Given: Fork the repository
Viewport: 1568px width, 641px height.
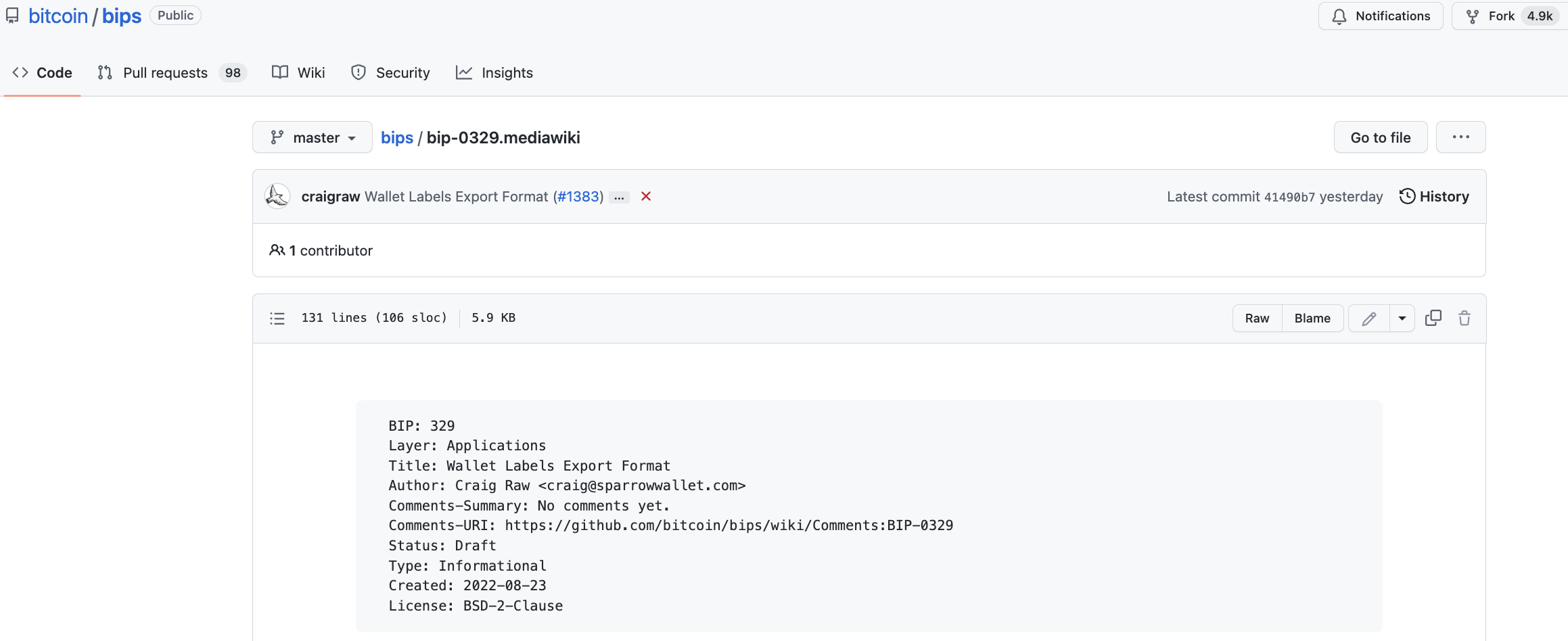Looking at the screenshot, I should [x=1492, y=16].
